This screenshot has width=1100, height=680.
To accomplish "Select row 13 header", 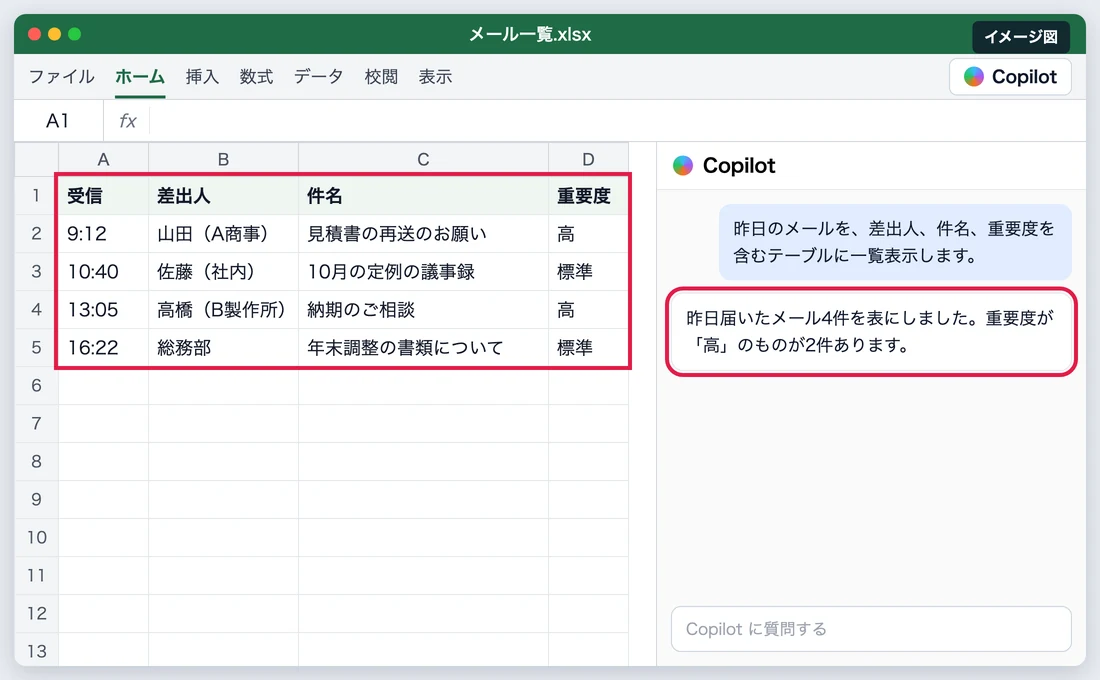I will click(36, 651).
